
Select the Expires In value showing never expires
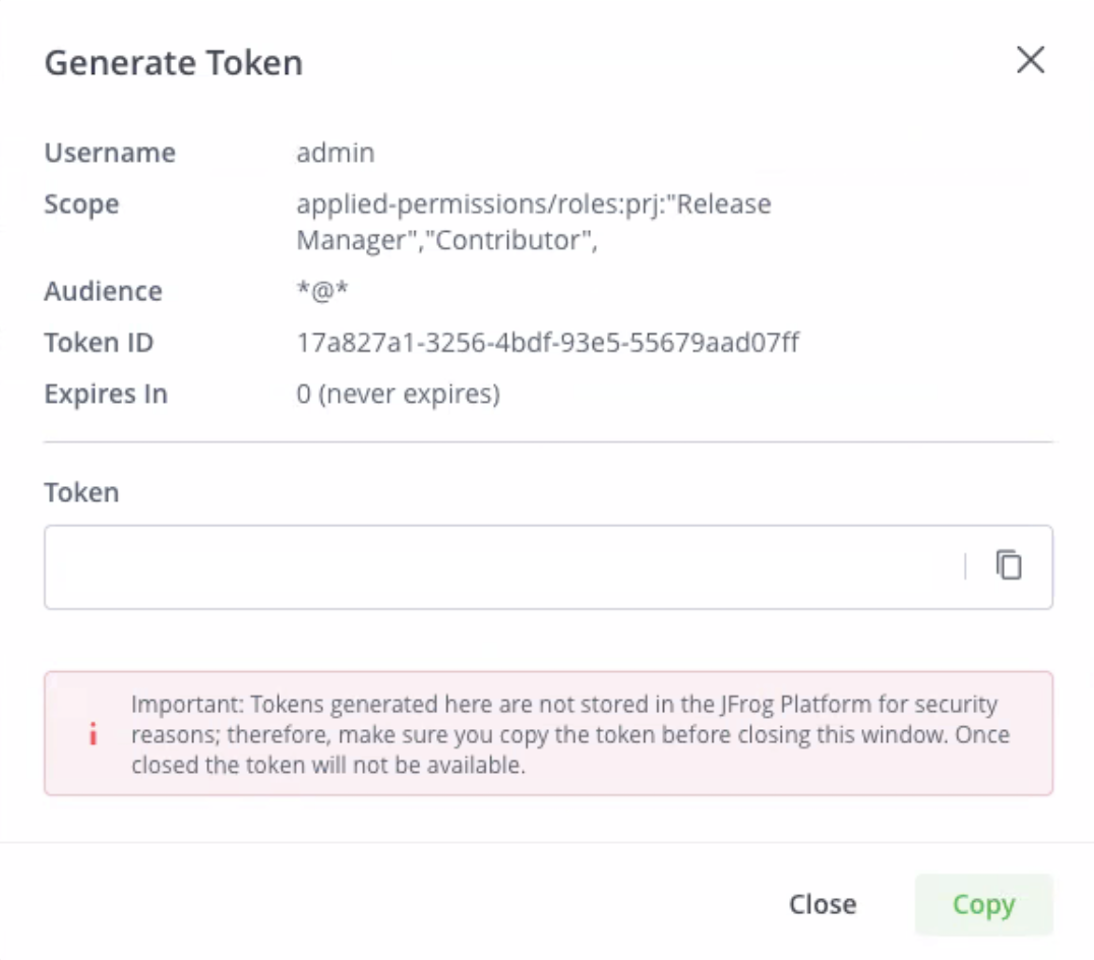398,393
